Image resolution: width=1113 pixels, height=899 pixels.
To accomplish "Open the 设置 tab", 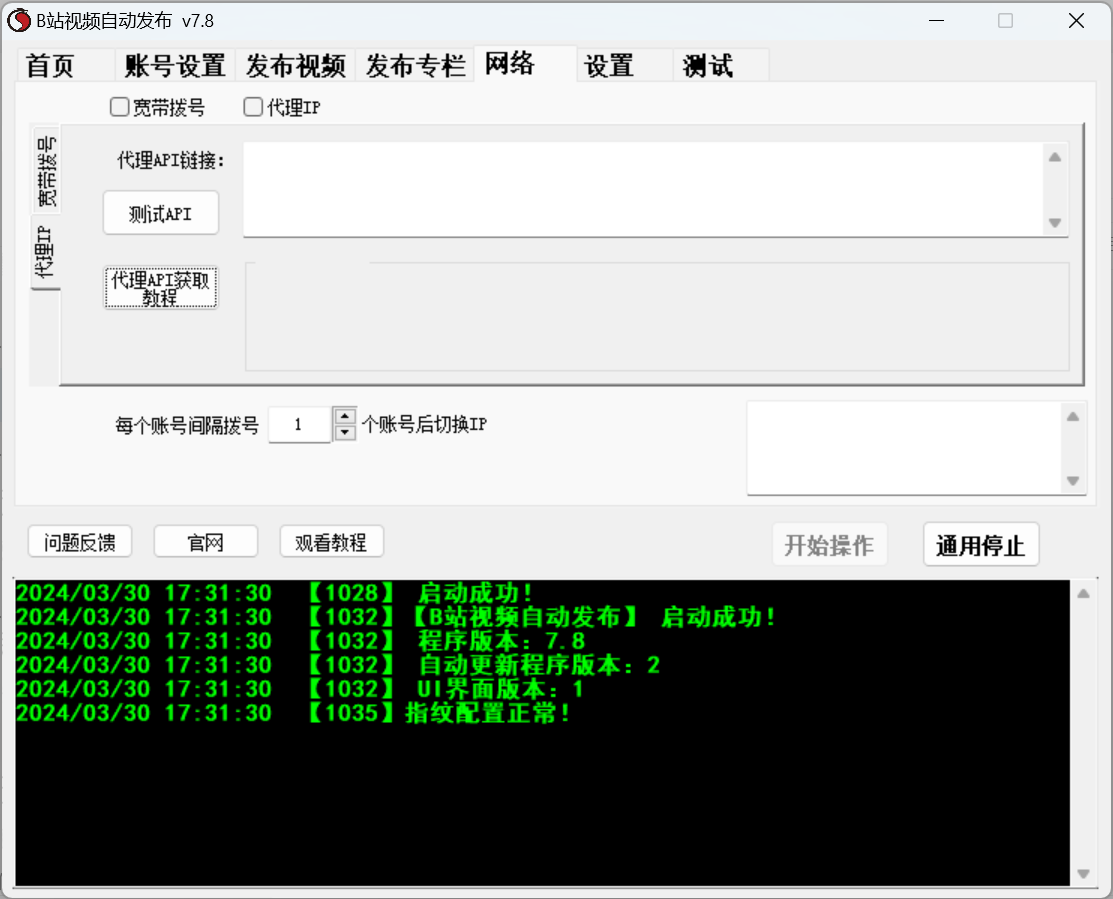I will 625,65.
